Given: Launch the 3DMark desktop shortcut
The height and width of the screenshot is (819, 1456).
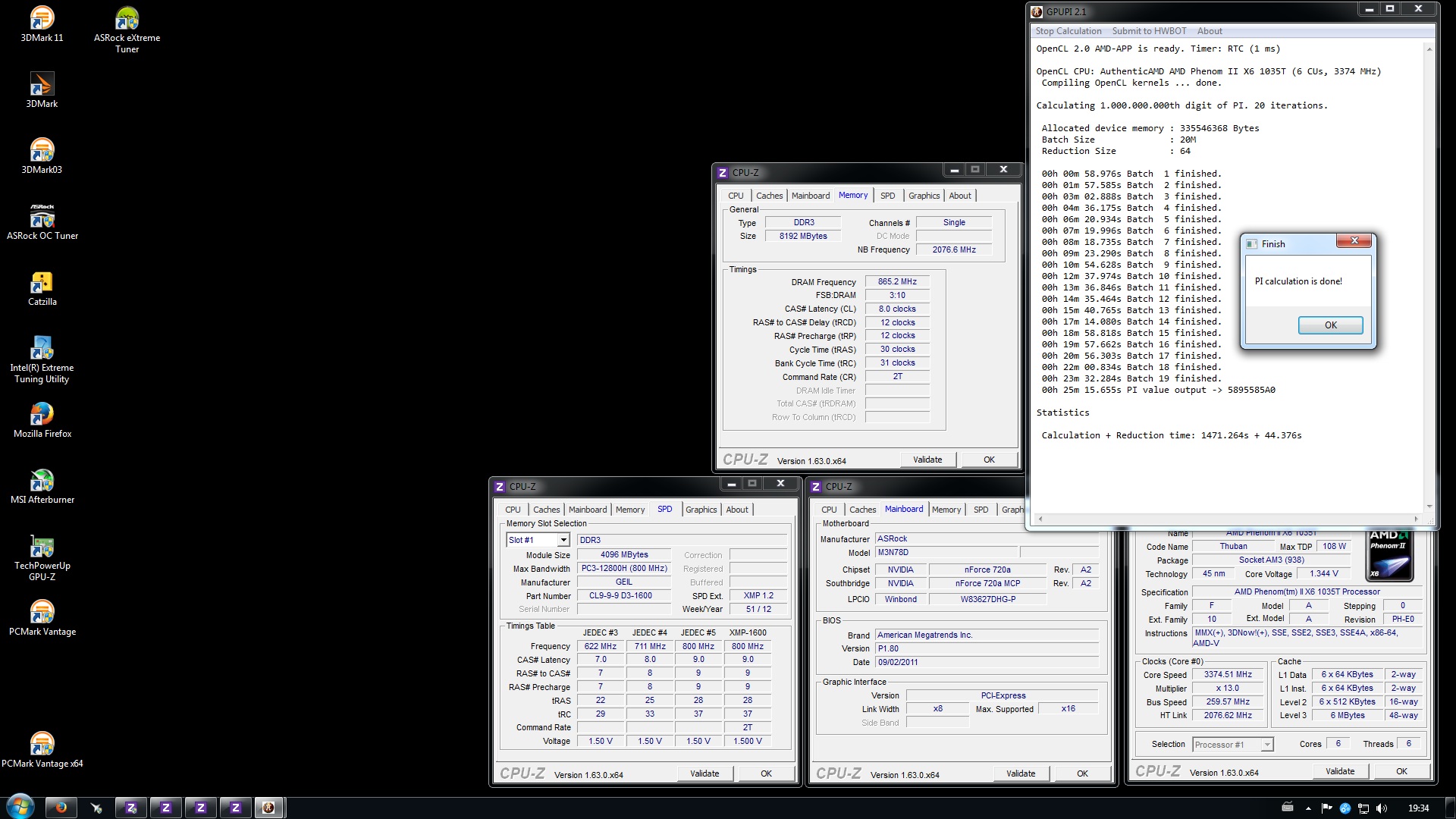Looking at the screenshot, I should 42,89.
